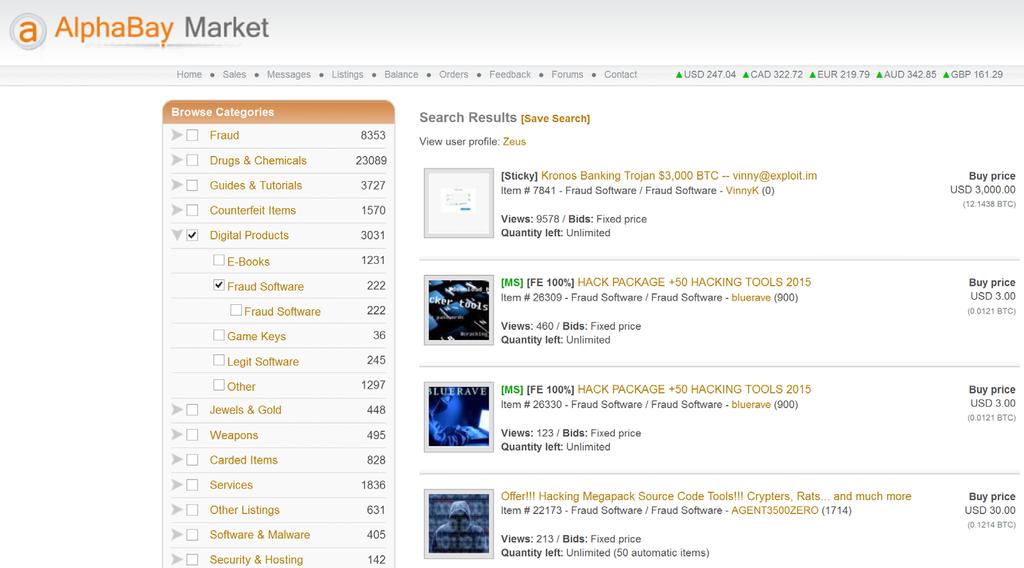
Task: Open Messages in navigation bar
Action: tap(289, 74)
